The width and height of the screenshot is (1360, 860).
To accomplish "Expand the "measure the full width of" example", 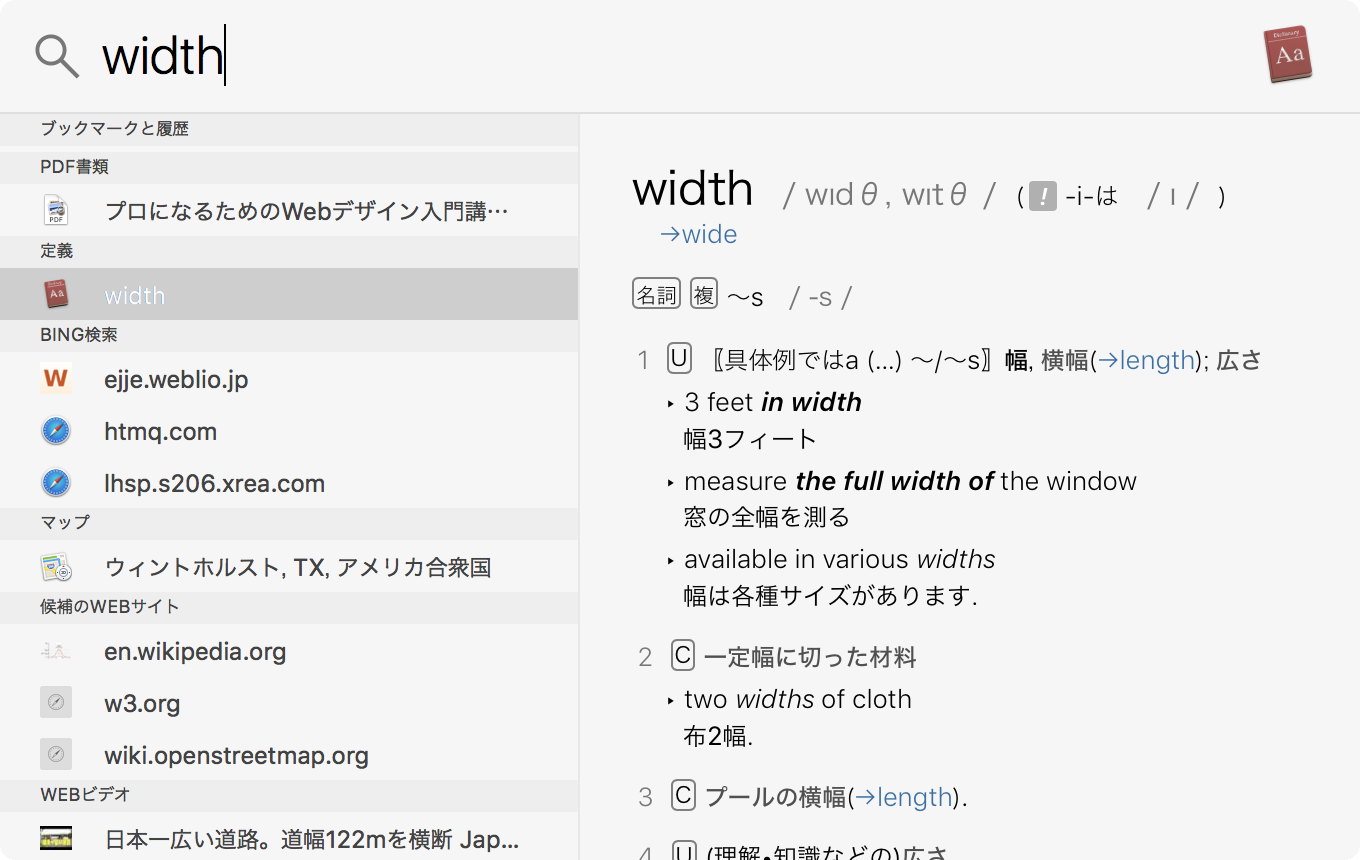I will click(x=671, y=481).
